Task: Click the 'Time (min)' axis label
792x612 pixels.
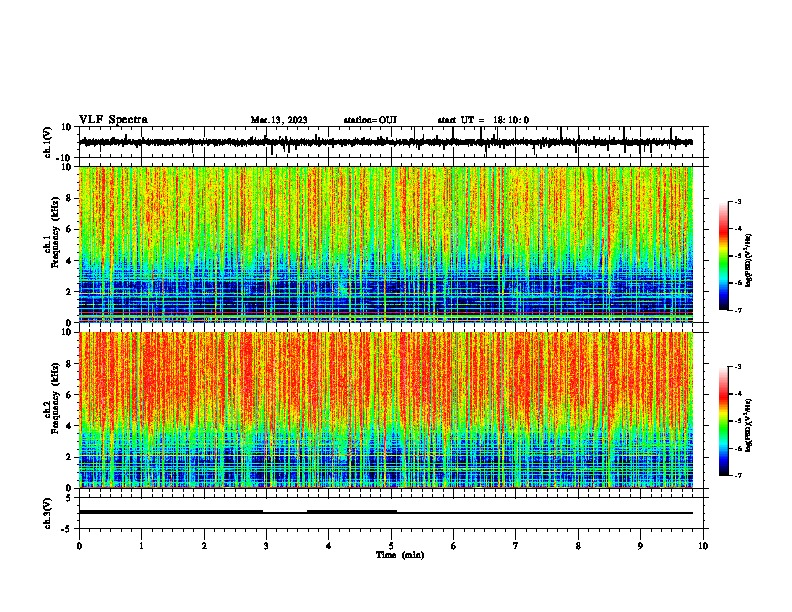Action: (x=400, y=555)
